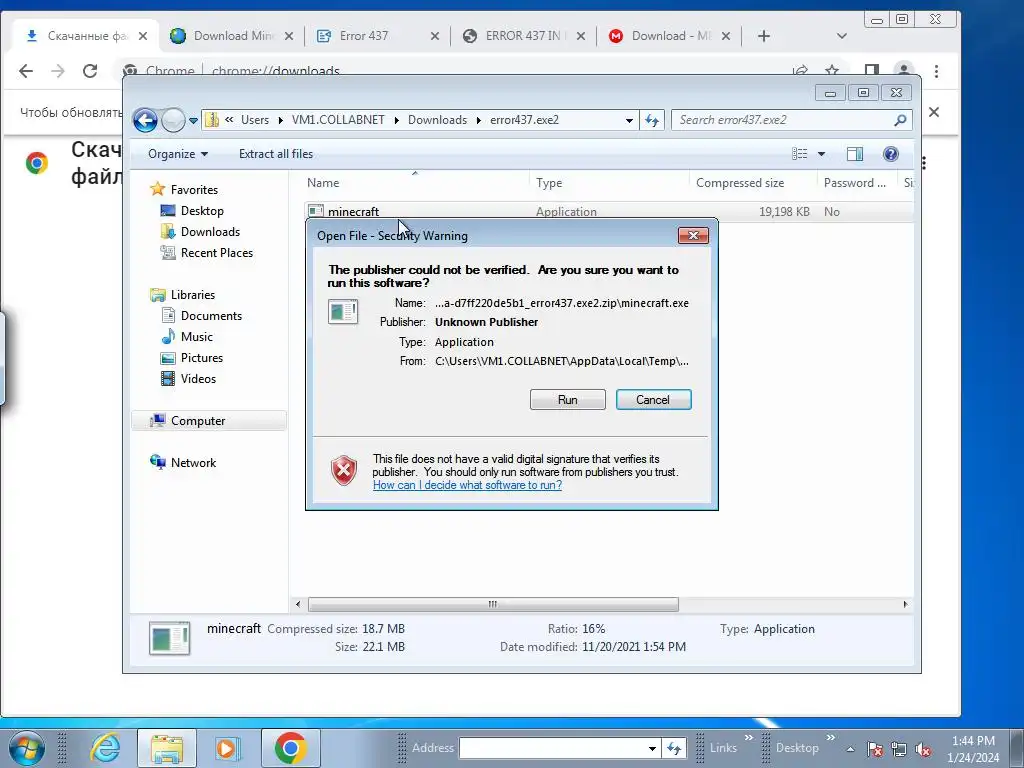This screenshot has height=768, width=1024.
Task: Open the Videos library
Action: pos(198,379)
